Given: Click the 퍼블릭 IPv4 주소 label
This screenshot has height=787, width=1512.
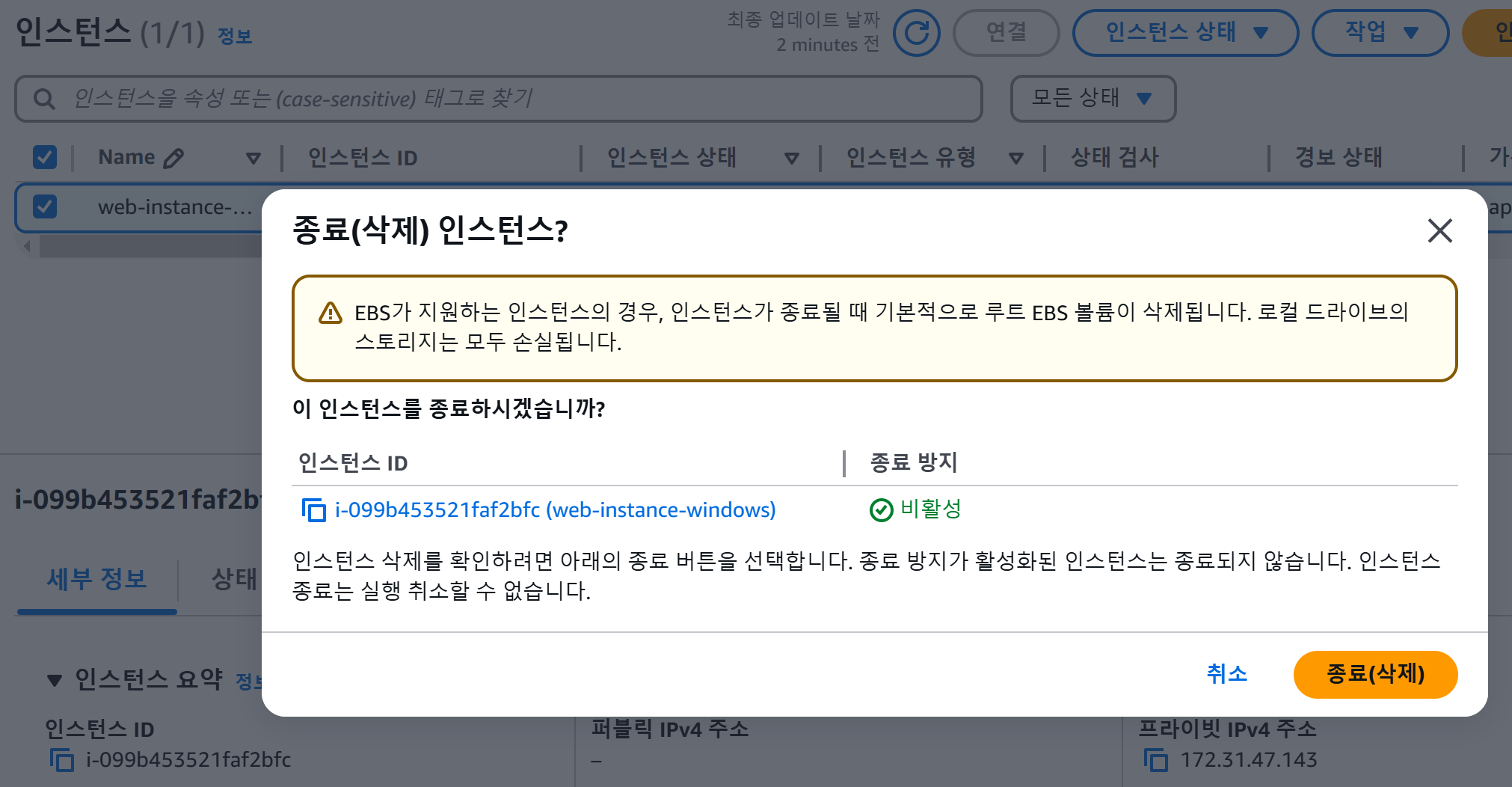Looking at the screenshot, I should click(670, 729).
